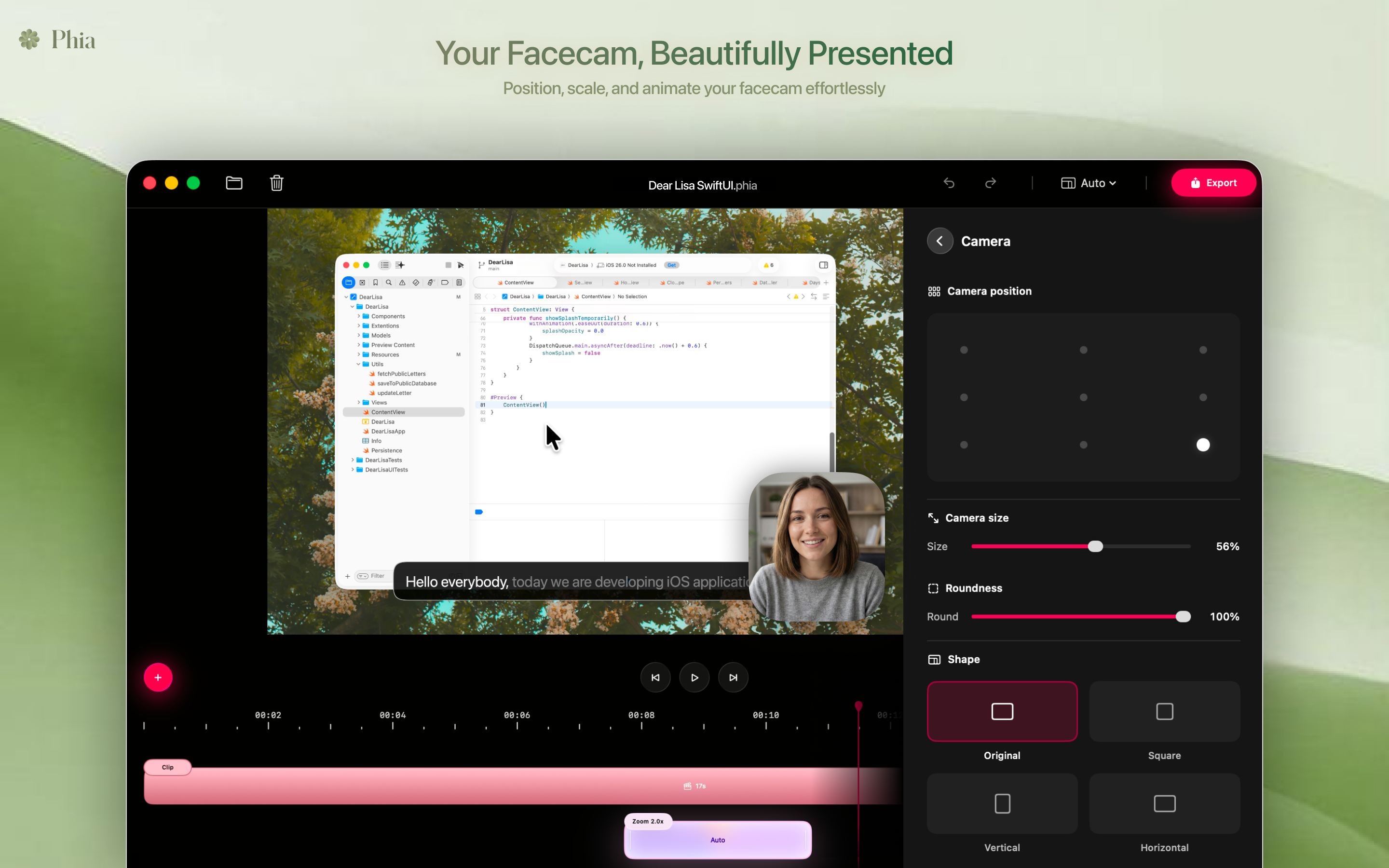The width and height of the screenshot is (1389, 868).
Task: Select the Square camera shape
Action: tap(1164, 712)
